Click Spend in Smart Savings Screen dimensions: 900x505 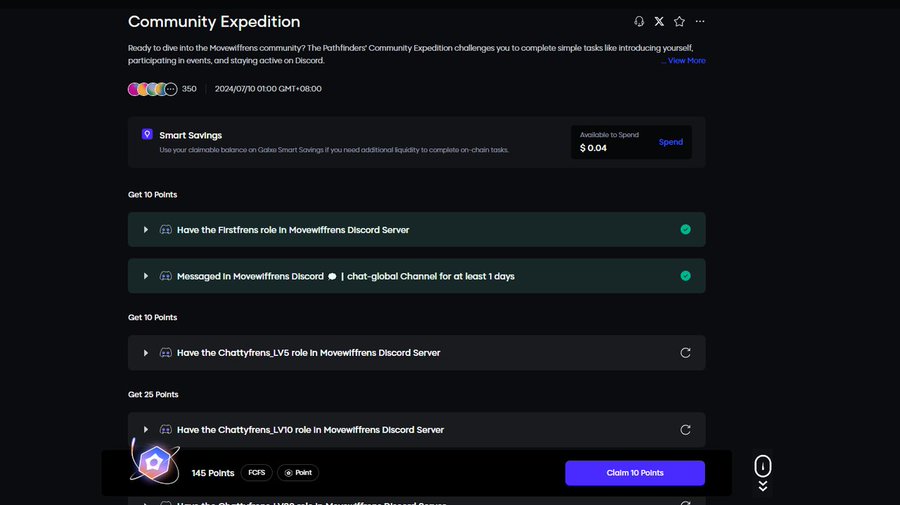pos(670,142)
